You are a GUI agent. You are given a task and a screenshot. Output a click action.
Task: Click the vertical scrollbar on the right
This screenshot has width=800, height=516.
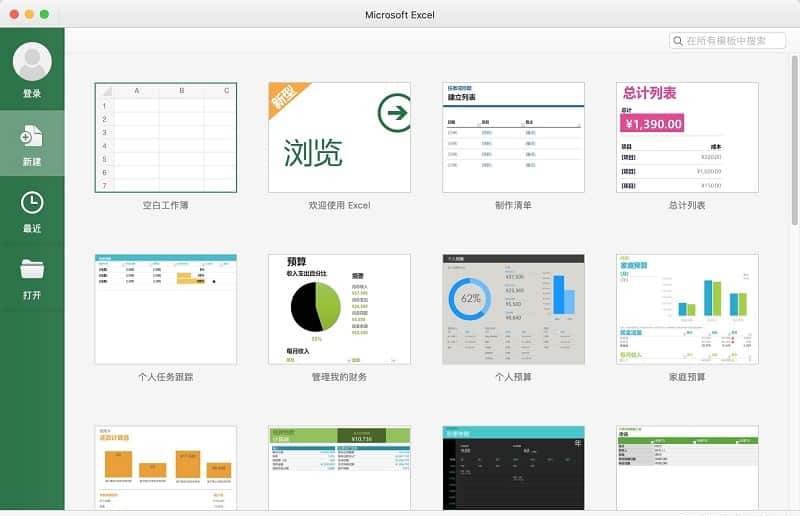coord(794,130)
